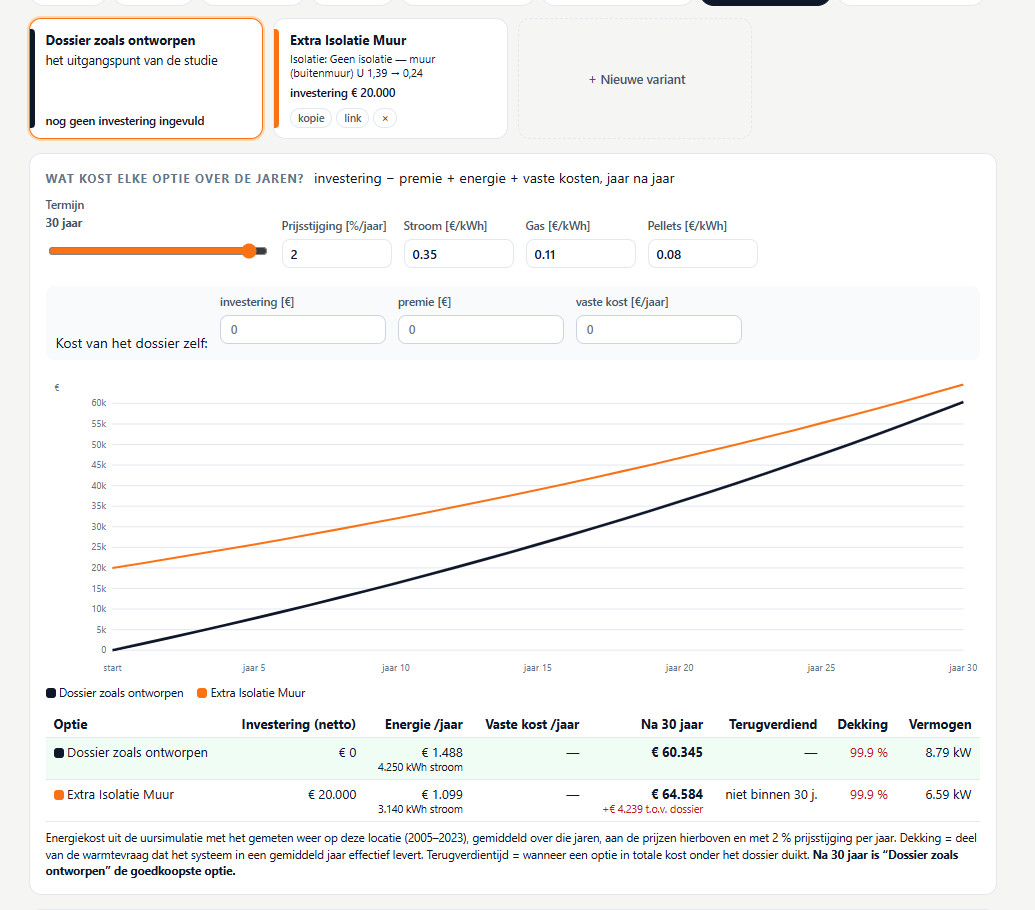Toggle the orange Extra Isolatie Muur legend swatch
Image resolution: width=1035 pixels, height=910 pixels.
click(x=202, y=693)
